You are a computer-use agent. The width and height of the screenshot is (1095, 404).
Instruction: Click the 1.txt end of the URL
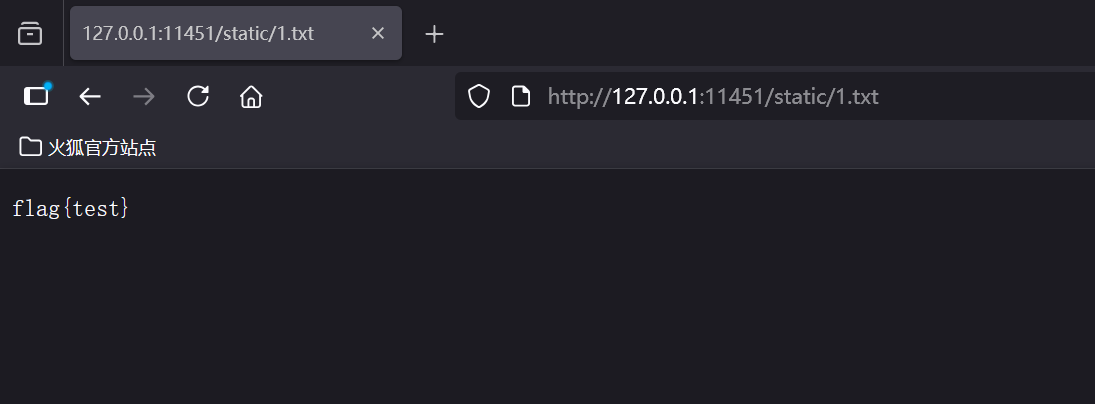857,96
